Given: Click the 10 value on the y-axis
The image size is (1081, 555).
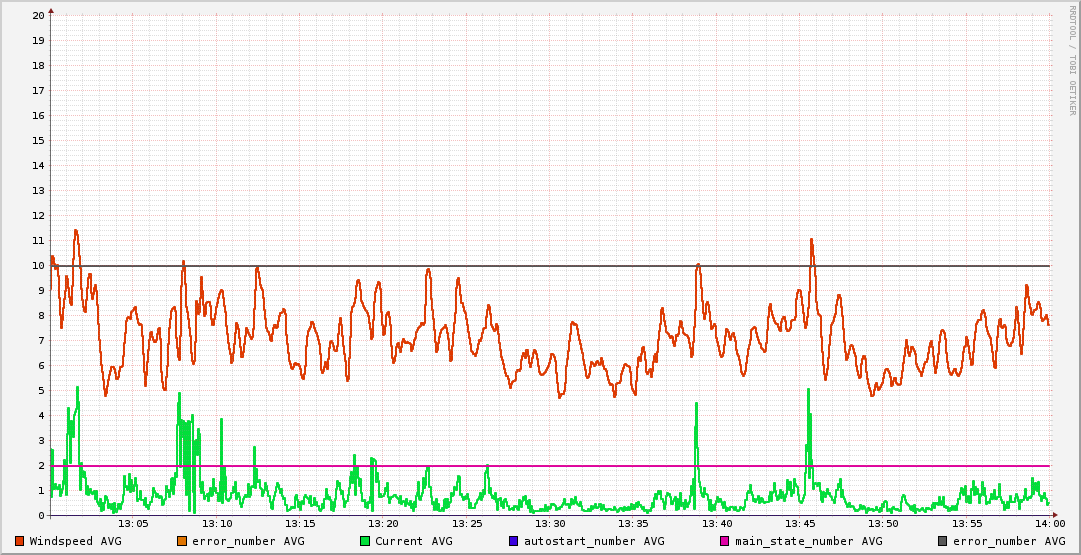Looking at the screenshot, I should tap(38, 266).
